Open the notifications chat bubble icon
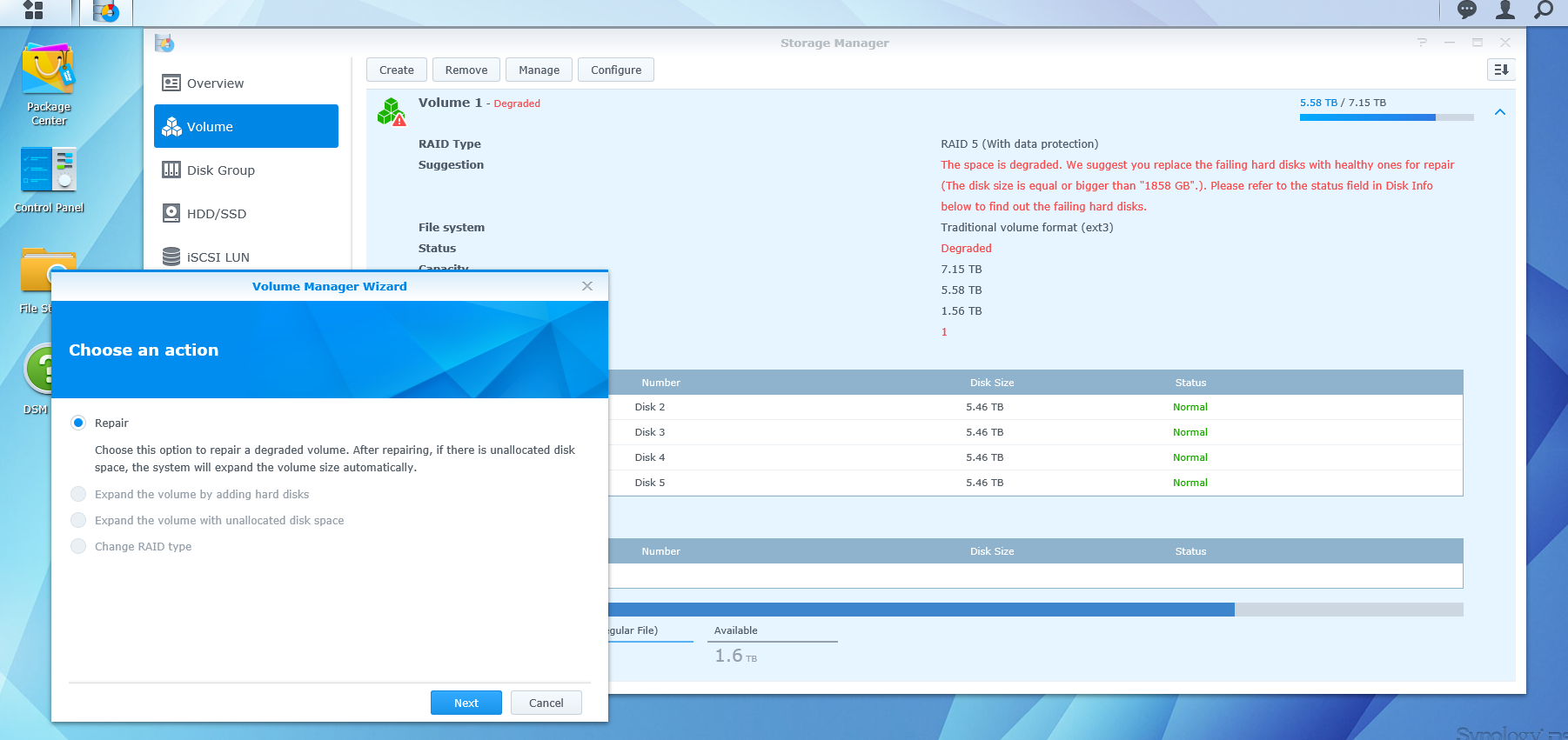This screenshot has height=740, width=1568. tap(1467, 10)
